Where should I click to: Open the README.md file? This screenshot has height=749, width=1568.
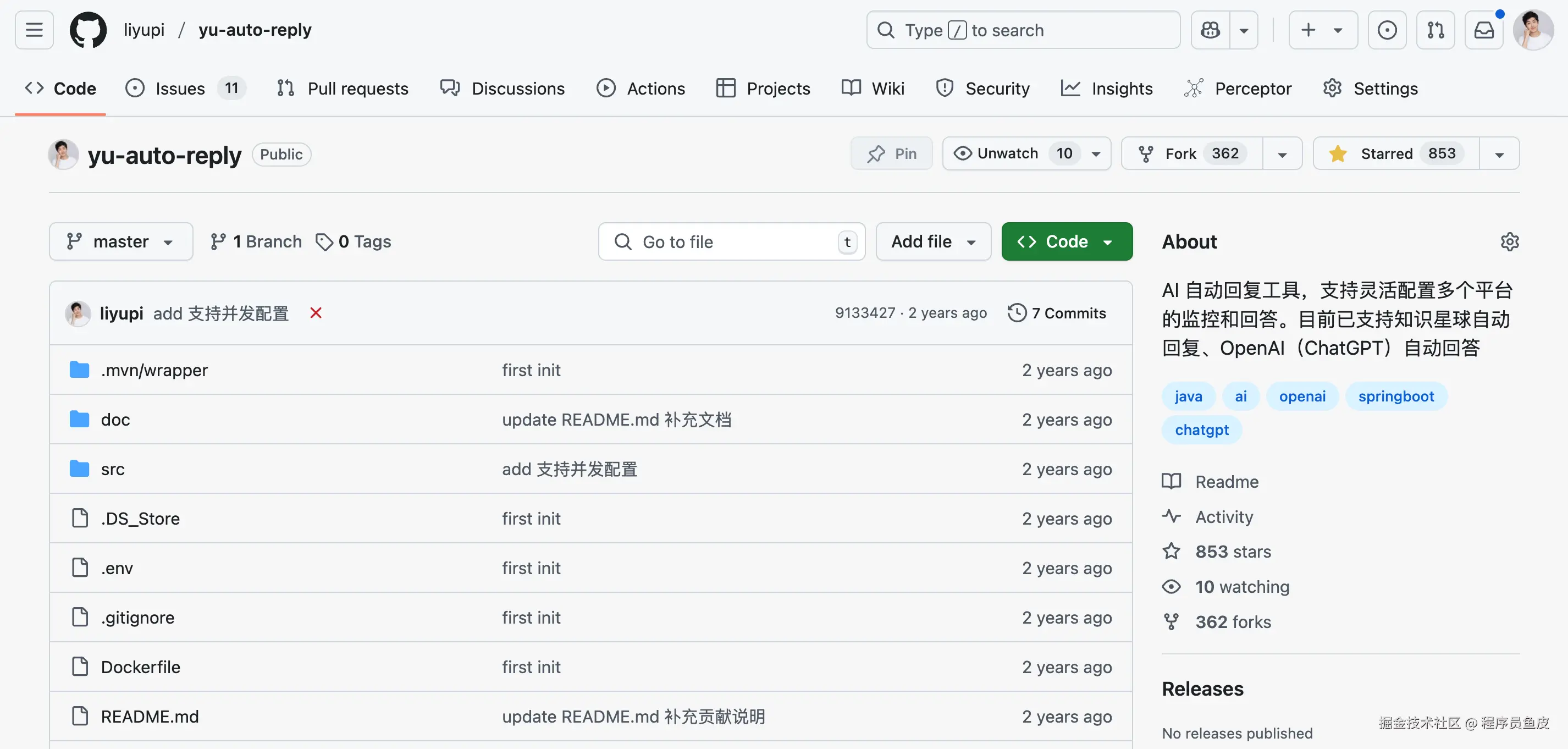150,716
